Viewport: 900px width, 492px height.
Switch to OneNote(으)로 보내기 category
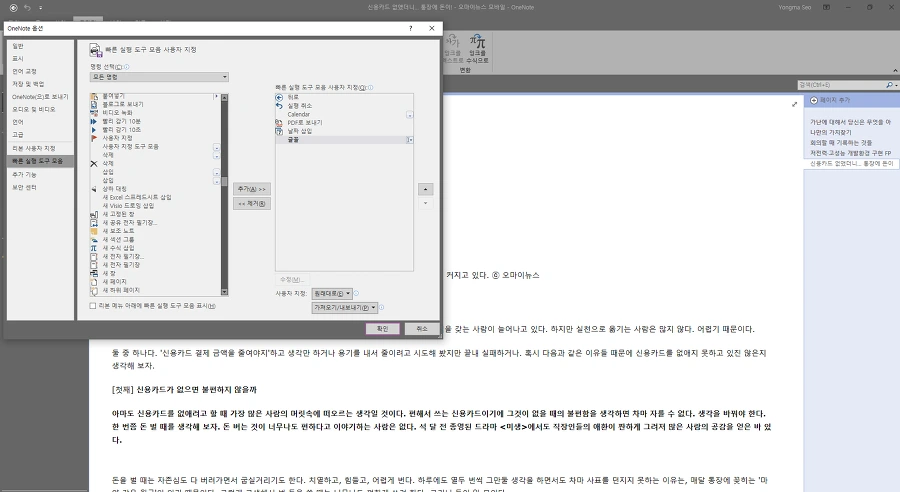[41, 96]
